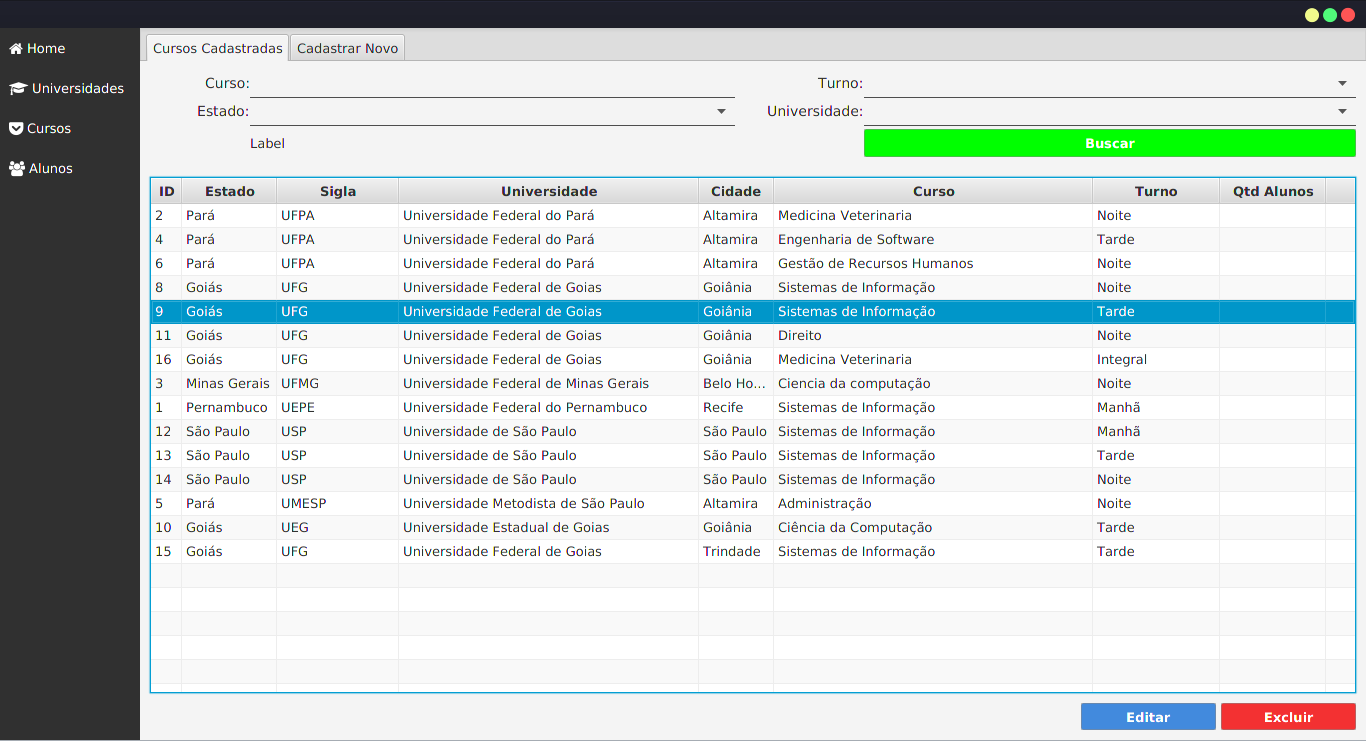Click the Pernambuco estado cell
1366x741 pixels.
click(229, 407)
